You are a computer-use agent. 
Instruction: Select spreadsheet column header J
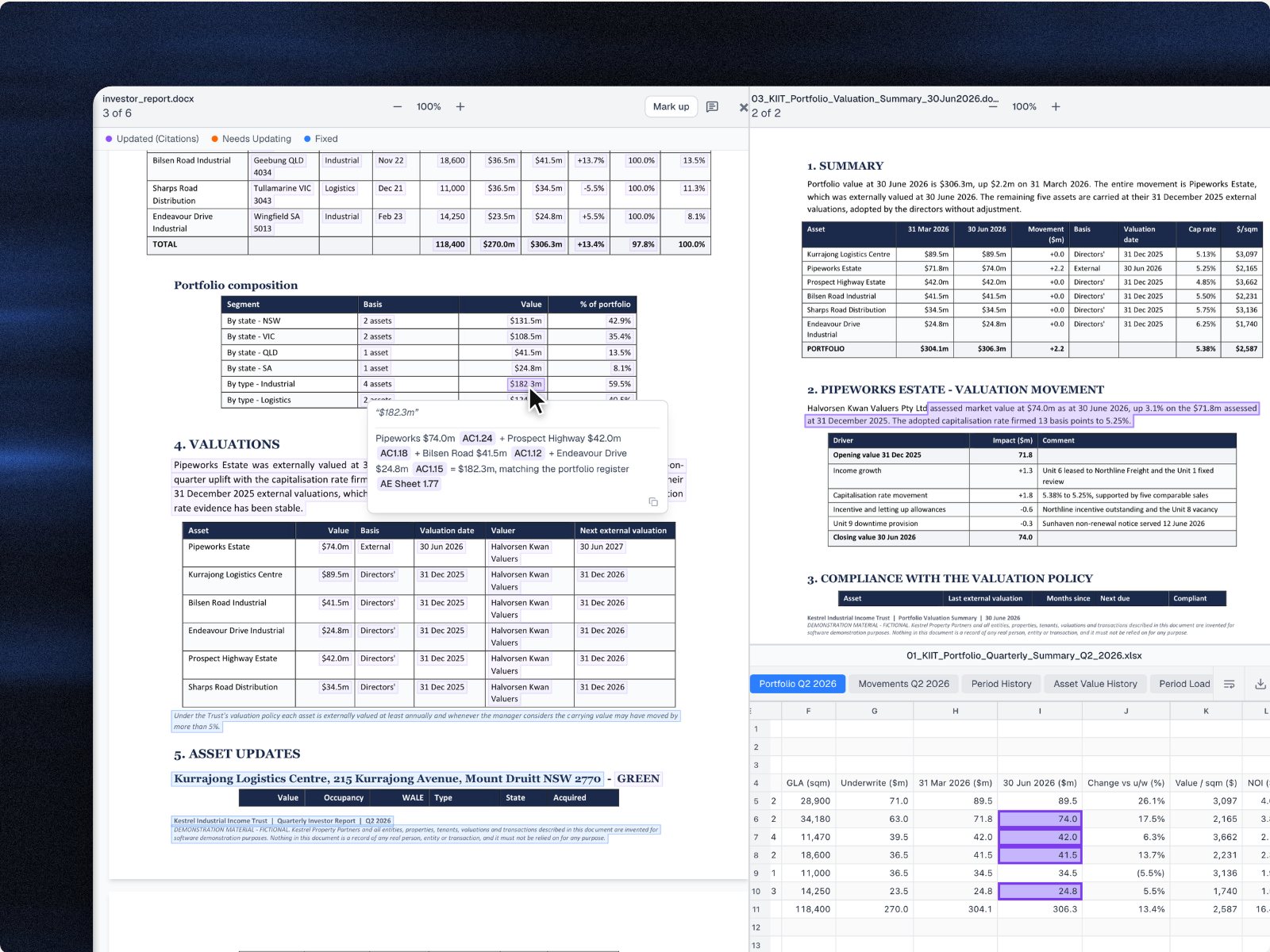(x=1126, y=711)
